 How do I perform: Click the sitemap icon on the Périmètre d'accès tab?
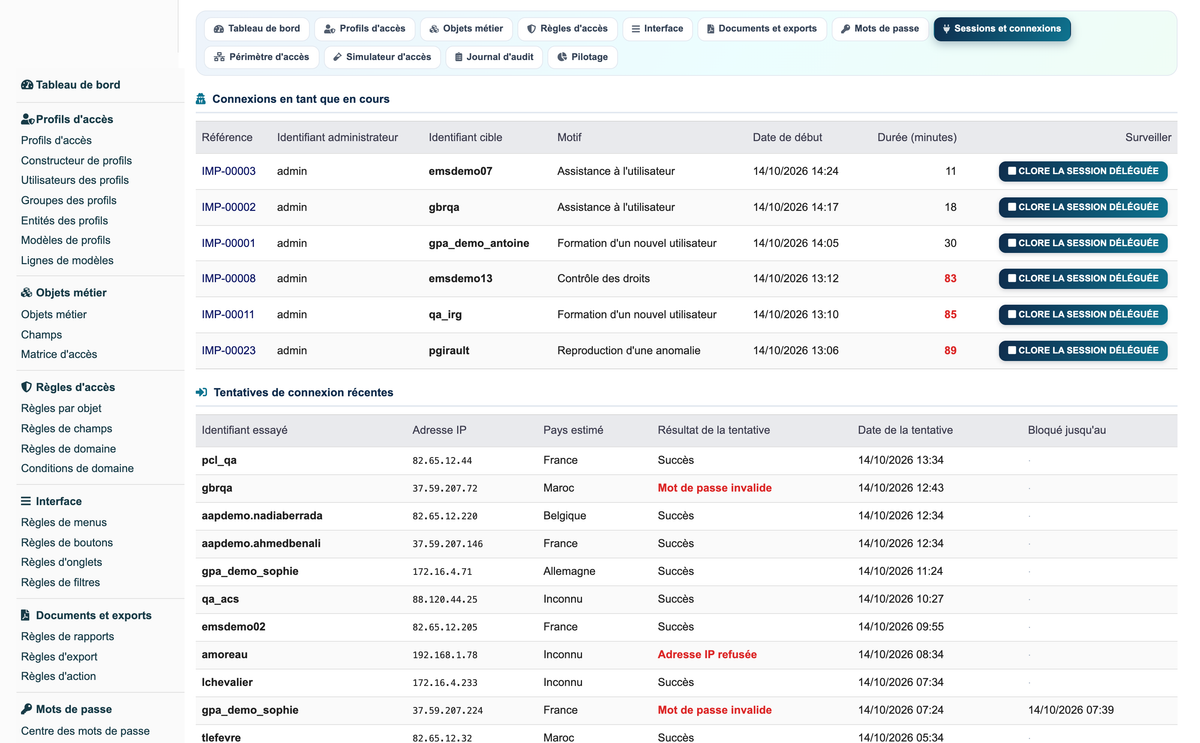click(219, 57)
